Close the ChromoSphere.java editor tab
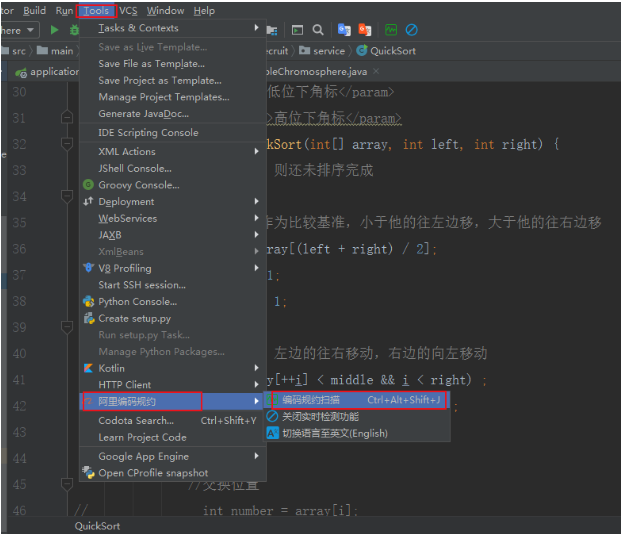The width and height of the screenshot is (623, 534). point(376,71)
